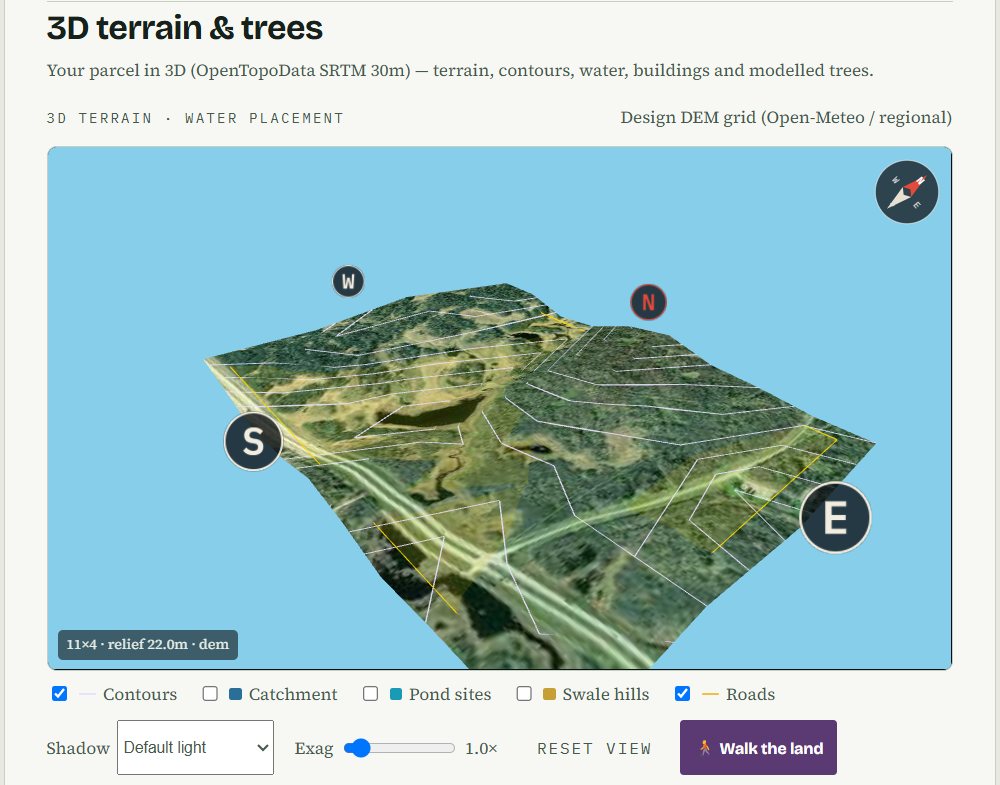
Task: Click the '11×4 · relief 22.0m · dem' badge
Action: tap(148, 644)
